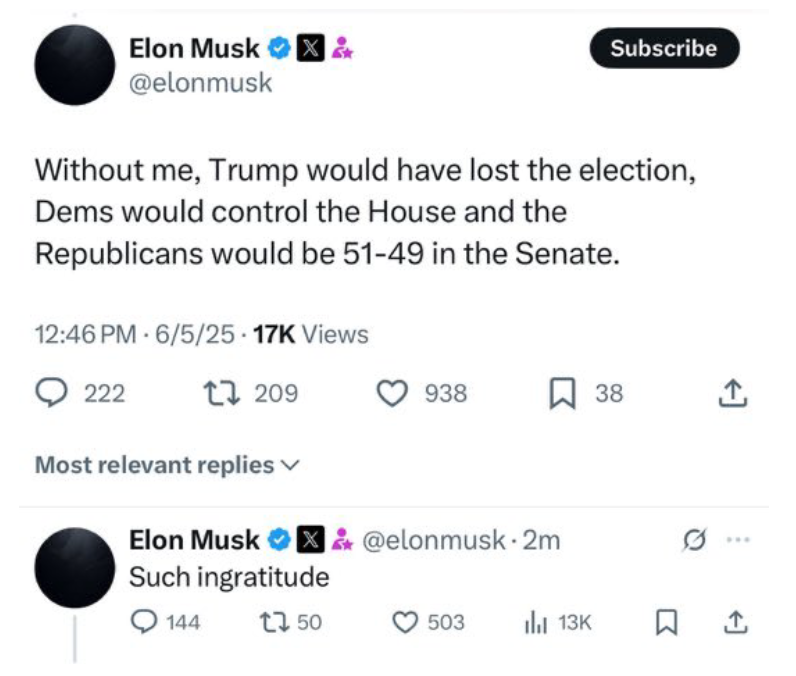Open the @elonmusk handle in post header

click(x=200, y=83)
